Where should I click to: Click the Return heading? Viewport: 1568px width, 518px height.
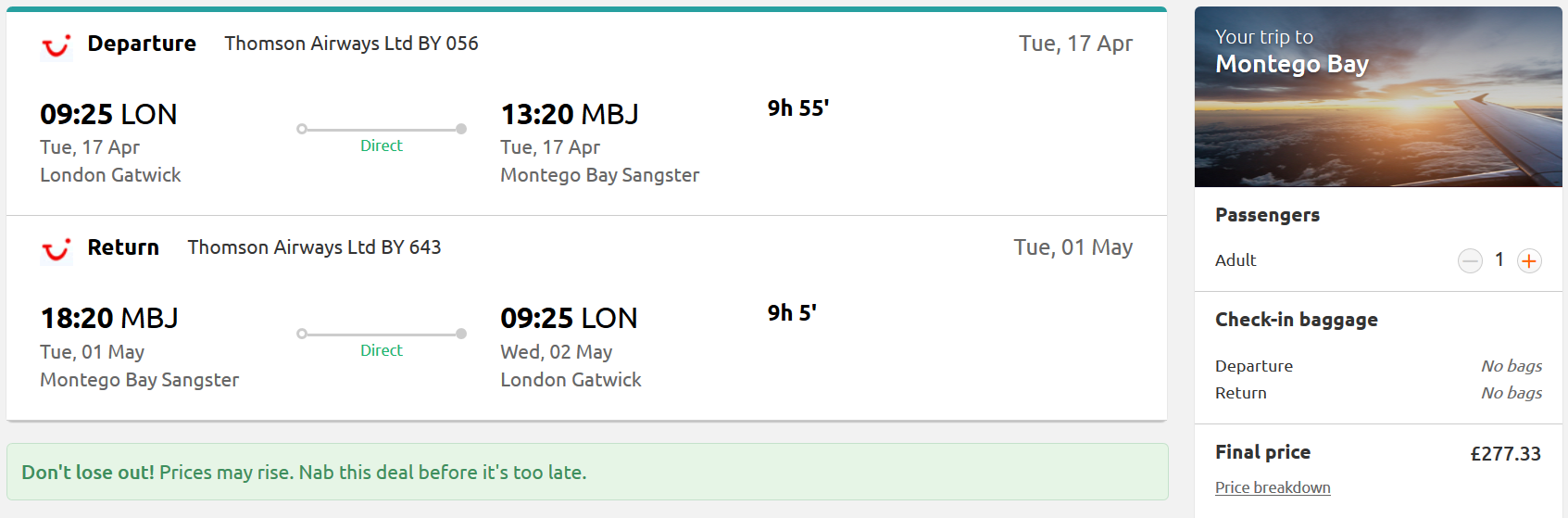tap(123, 247)
